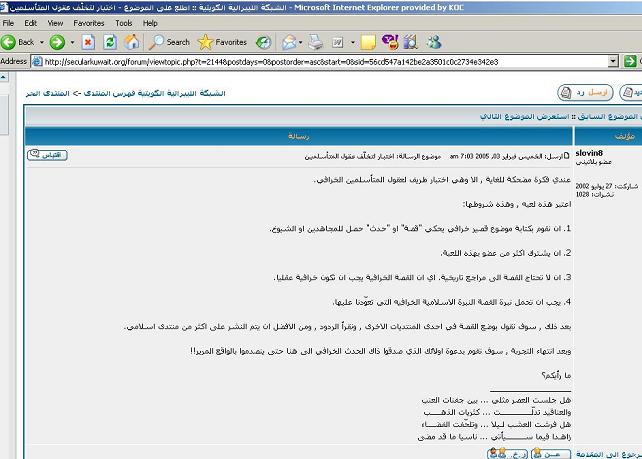642x459 pixels.
Task: Stop loading the page
Action: (x=88, y=42)
